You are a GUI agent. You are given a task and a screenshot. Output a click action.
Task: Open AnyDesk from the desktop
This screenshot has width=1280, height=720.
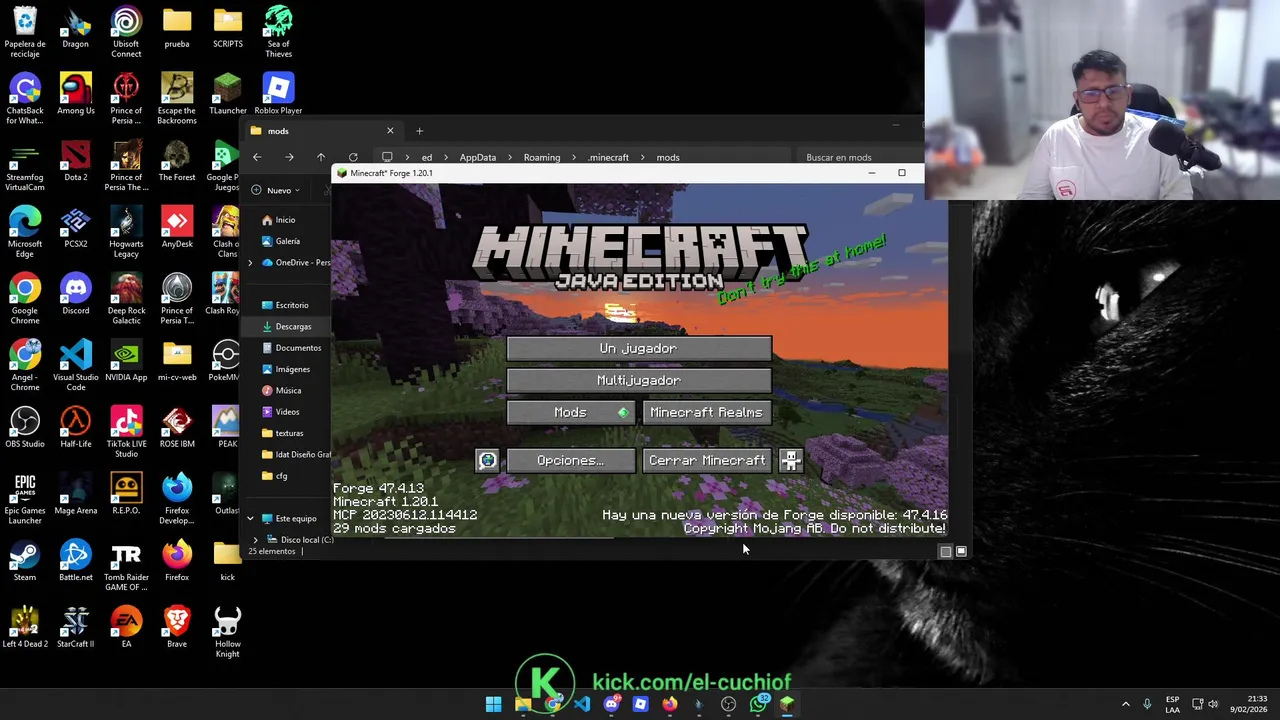pos(177,228)
